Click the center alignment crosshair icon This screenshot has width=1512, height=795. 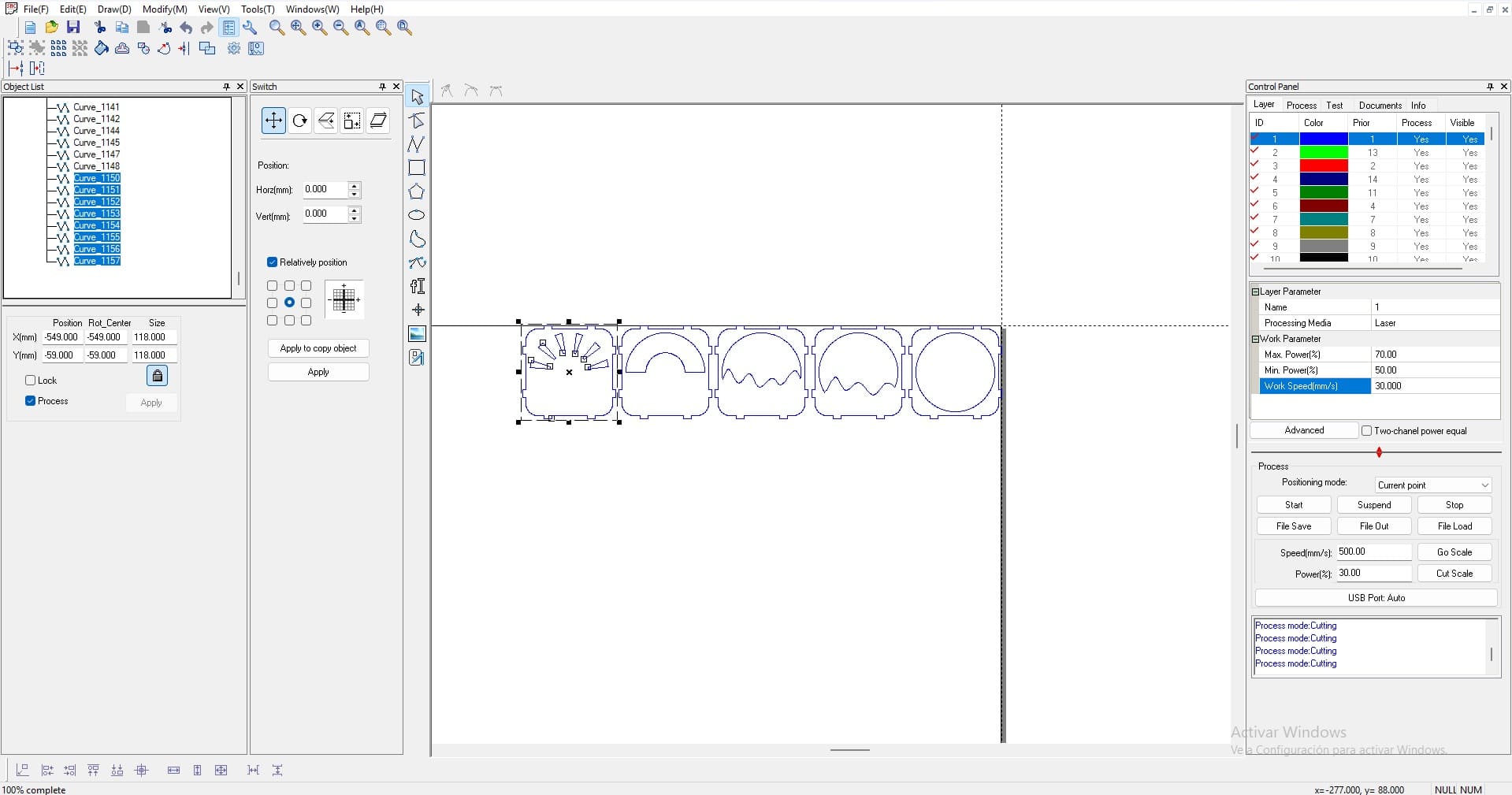pyautogui.click(x=142, y=771)
